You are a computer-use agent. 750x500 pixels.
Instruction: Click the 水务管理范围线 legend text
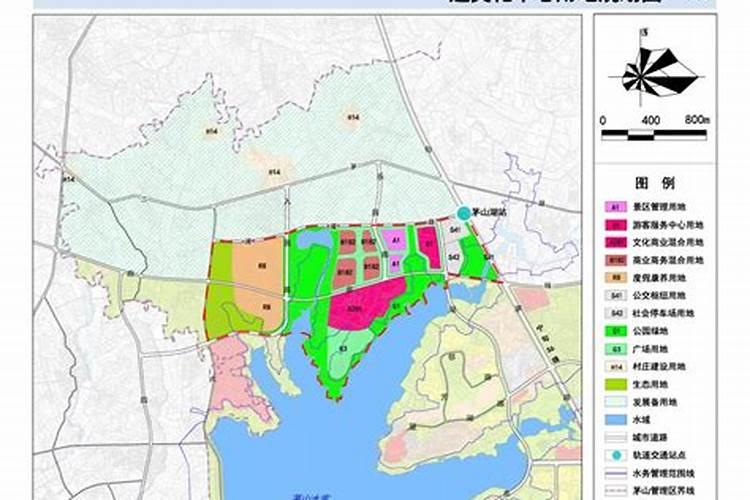pos(663,473)
